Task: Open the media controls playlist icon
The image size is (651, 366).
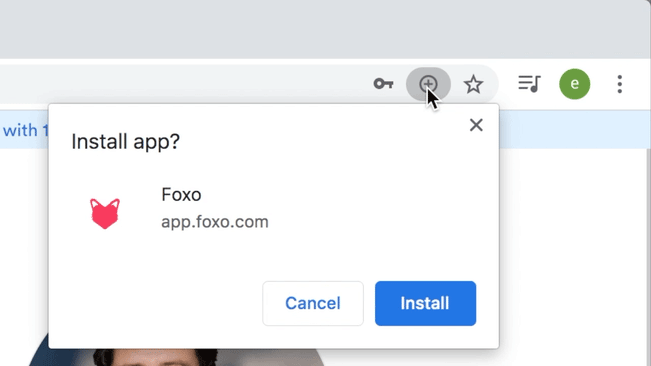Action: tap(529, 84)
